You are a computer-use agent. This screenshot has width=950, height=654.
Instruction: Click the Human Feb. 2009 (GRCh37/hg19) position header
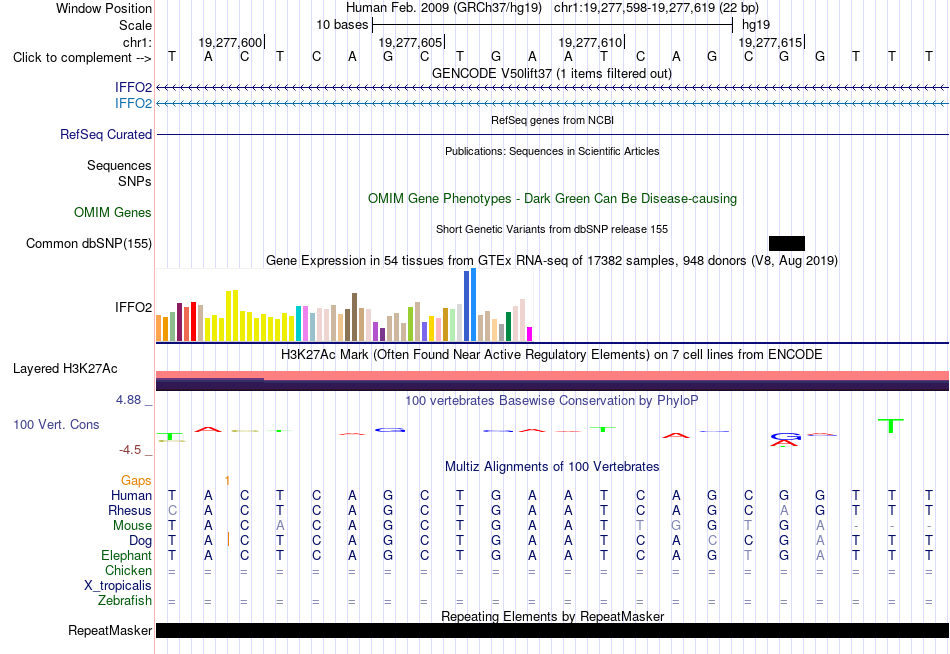tap(446, 8)
